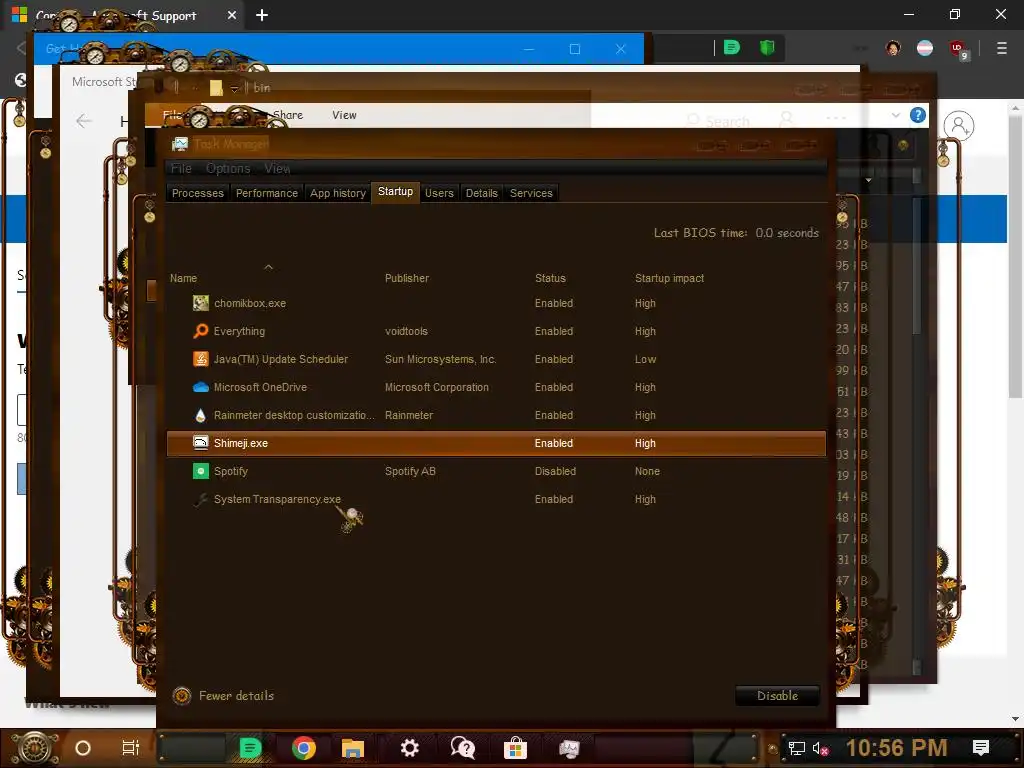Click the network icon in the system tray

click(x=797, y=748)
